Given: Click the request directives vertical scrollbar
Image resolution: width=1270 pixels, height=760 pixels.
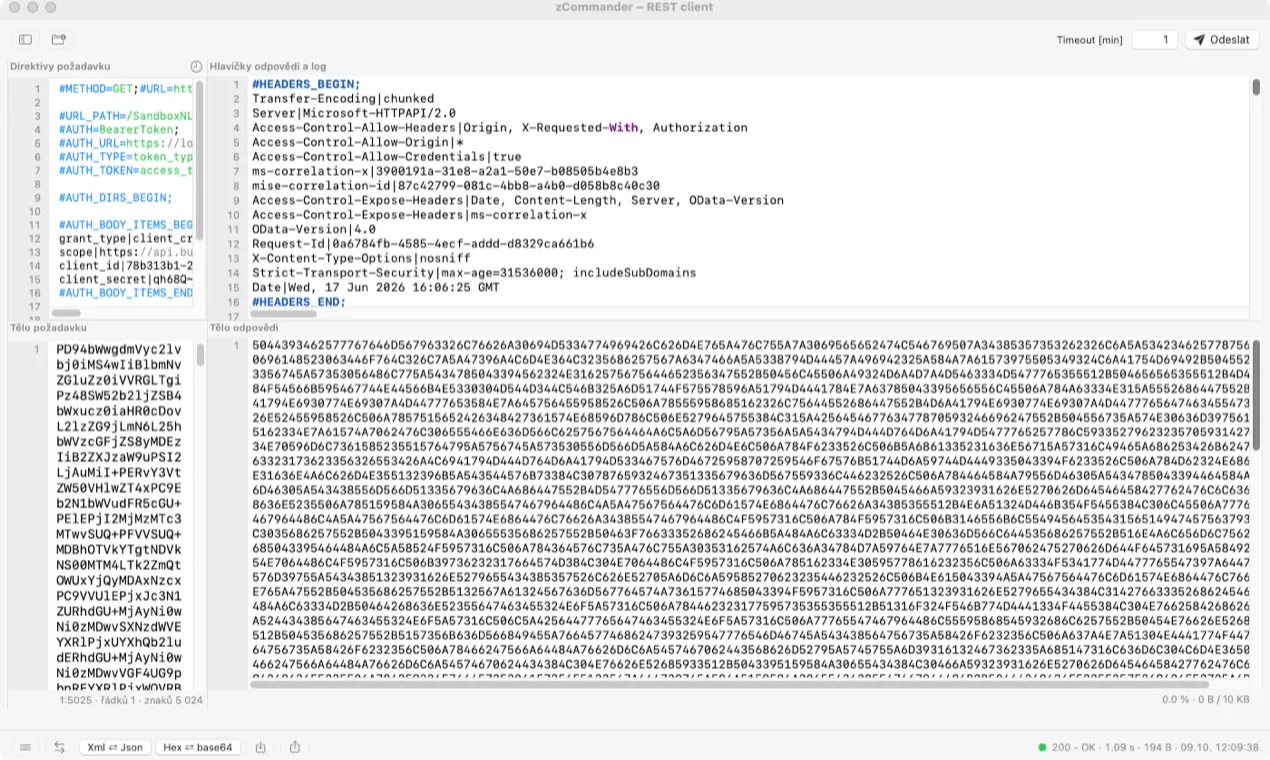Looking at the screenshot, I should (199, 160).
